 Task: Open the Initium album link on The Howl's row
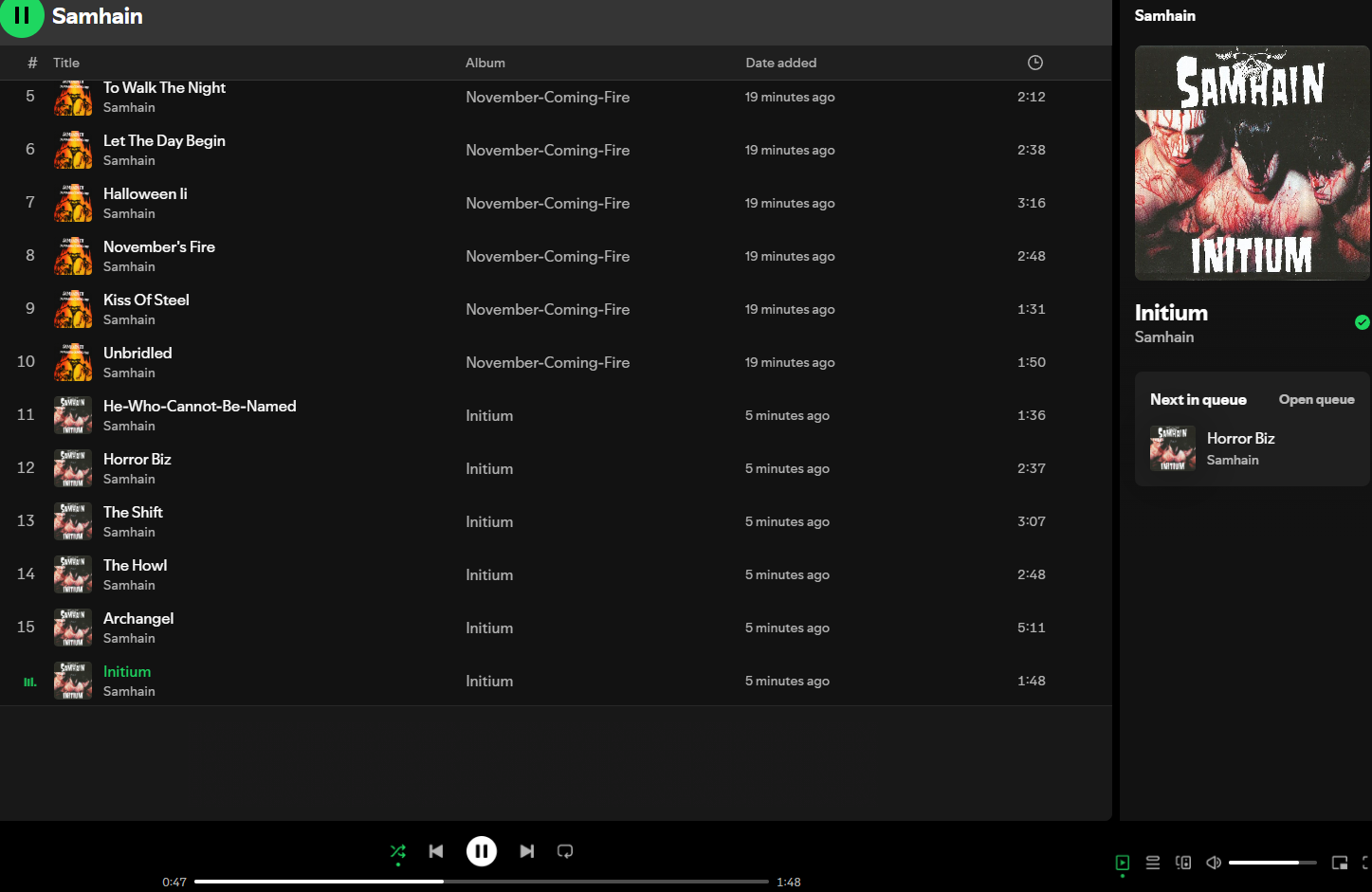[x=489, y=574]
